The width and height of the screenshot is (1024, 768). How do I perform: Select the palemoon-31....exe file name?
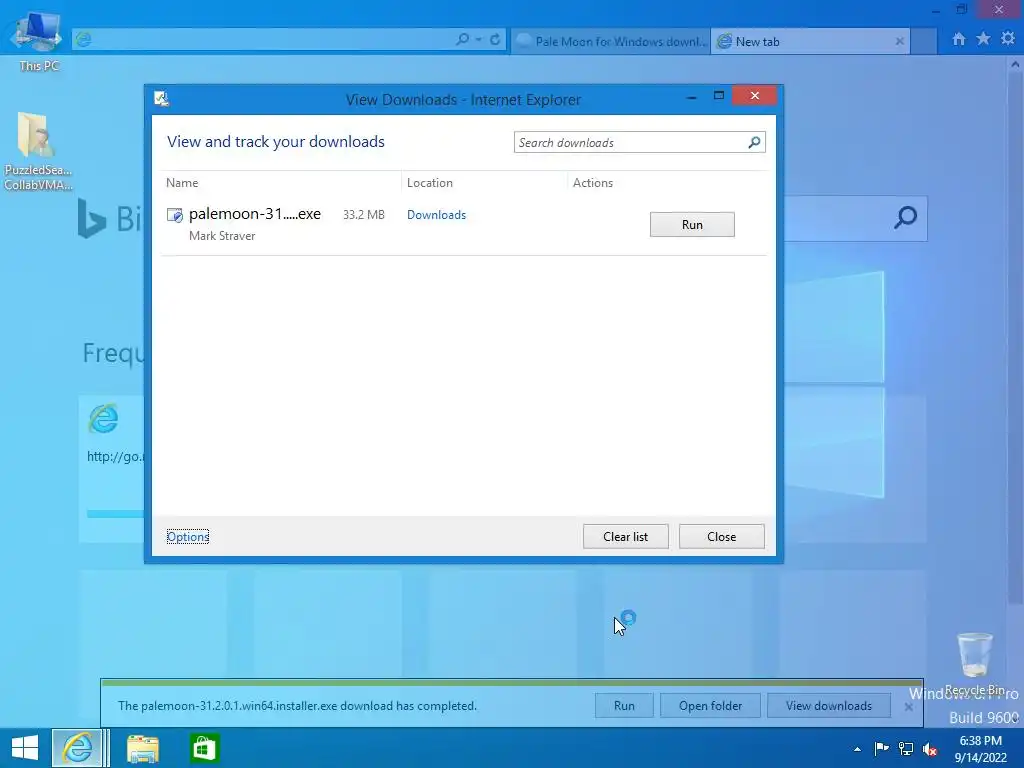point(255,214)
